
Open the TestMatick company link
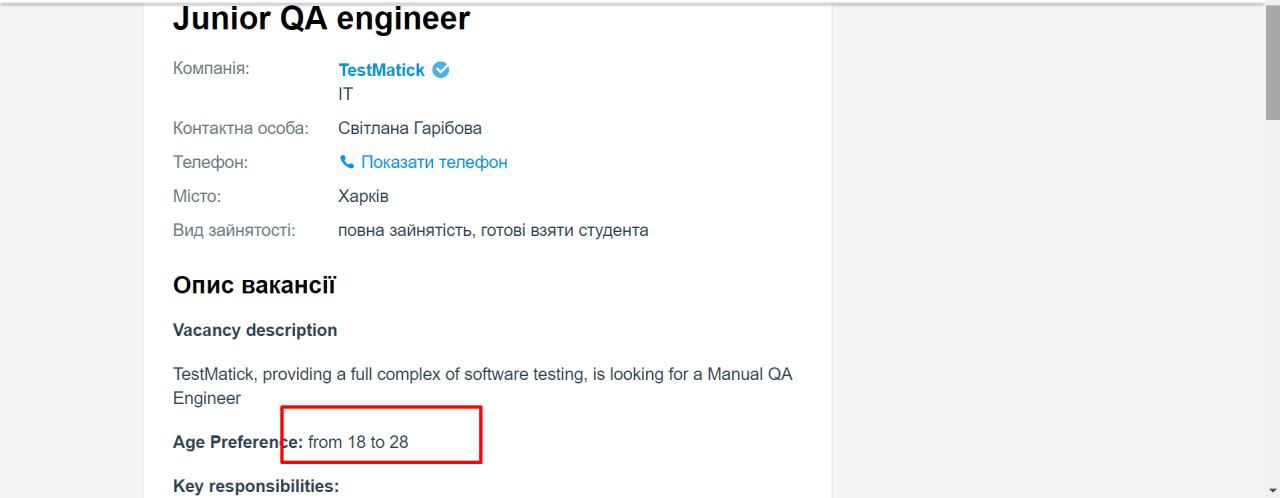point(382,70)
